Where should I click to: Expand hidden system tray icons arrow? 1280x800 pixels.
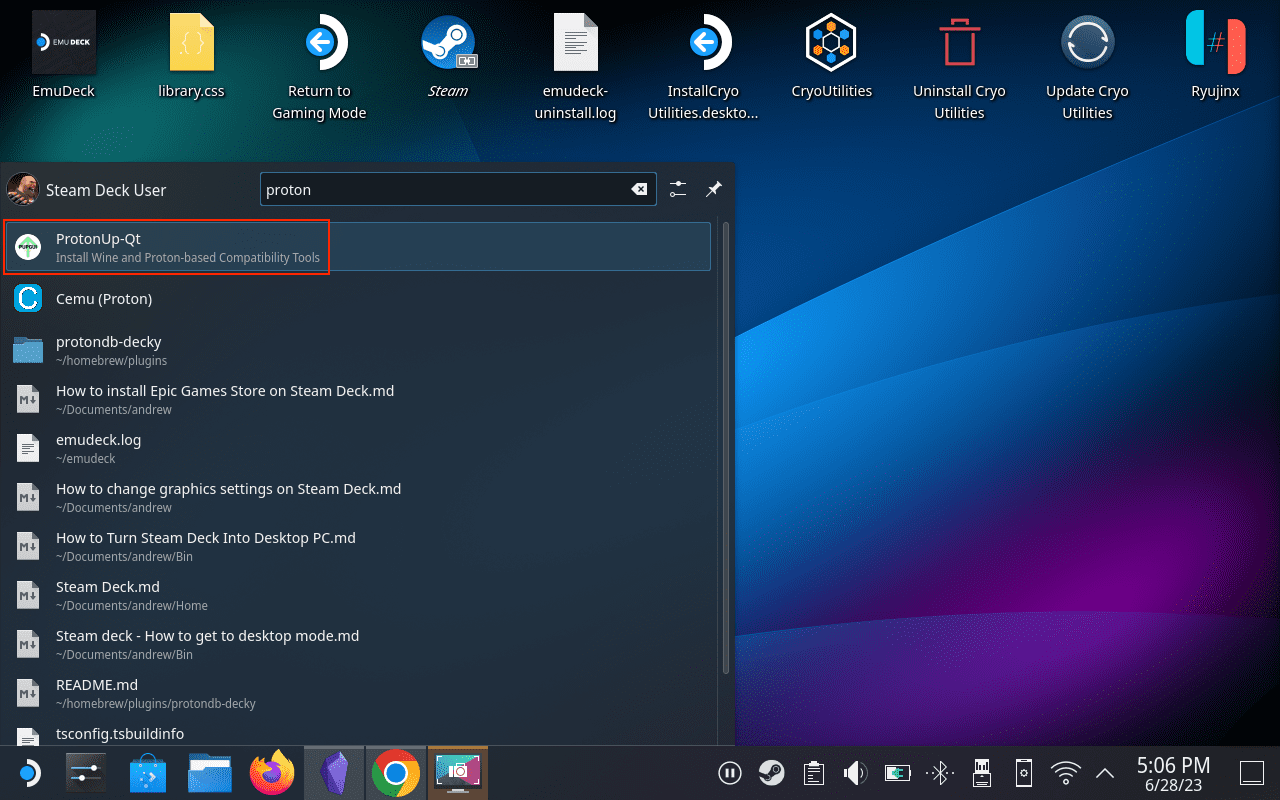(1106, 773)
